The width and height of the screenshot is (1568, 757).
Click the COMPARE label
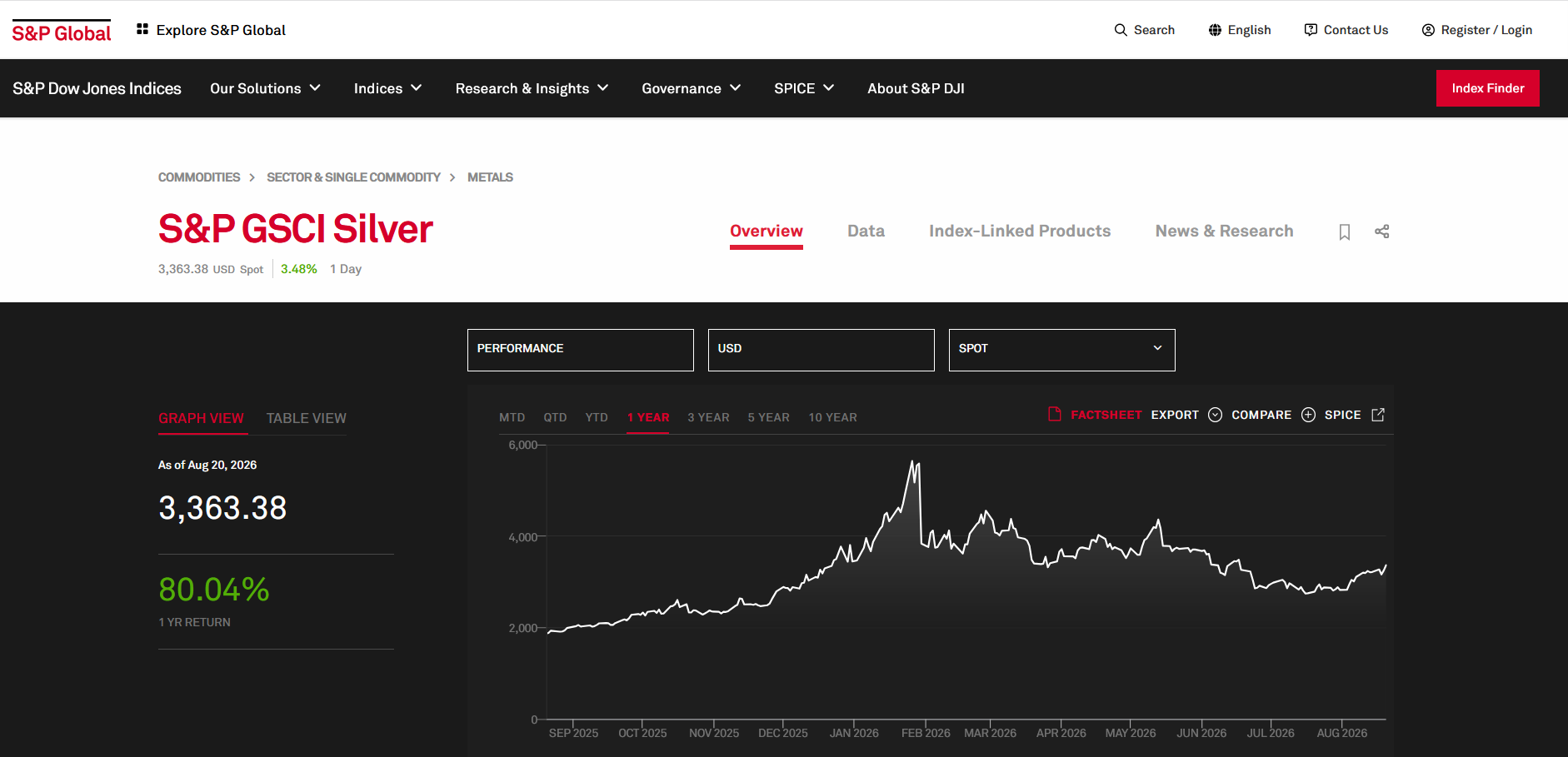tap(1262, 415)
